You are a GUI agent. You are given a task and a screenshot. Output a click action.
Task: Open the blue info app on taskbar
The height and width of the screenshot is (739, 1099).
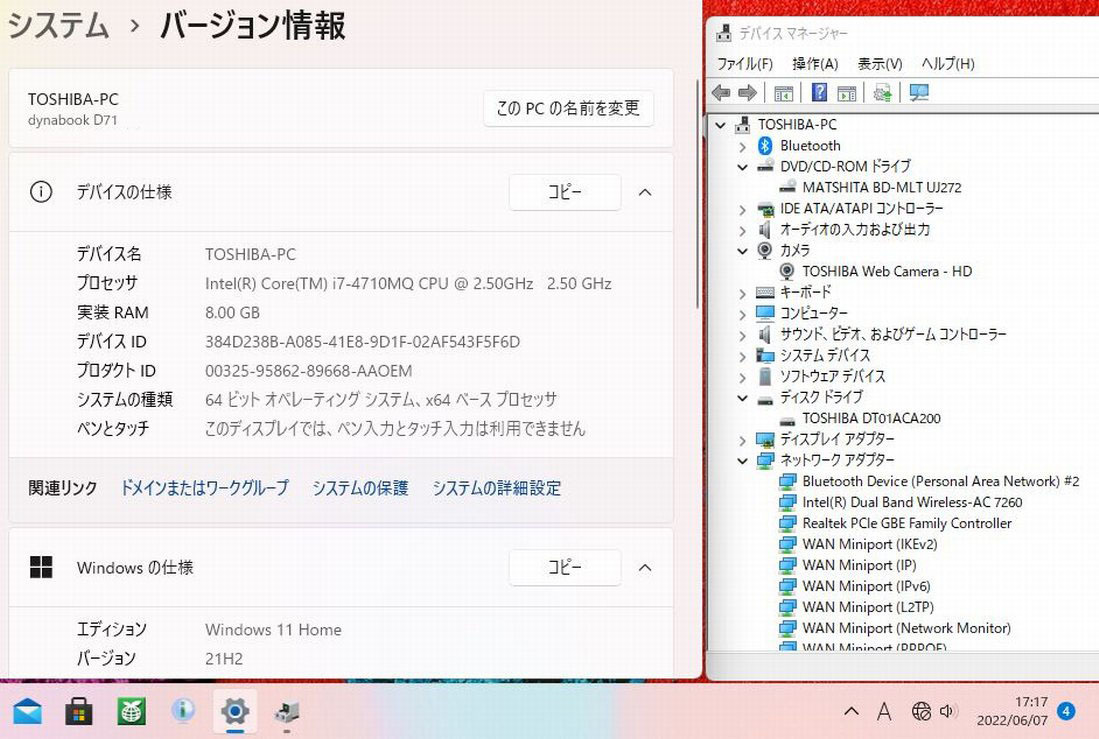[183, 711]
